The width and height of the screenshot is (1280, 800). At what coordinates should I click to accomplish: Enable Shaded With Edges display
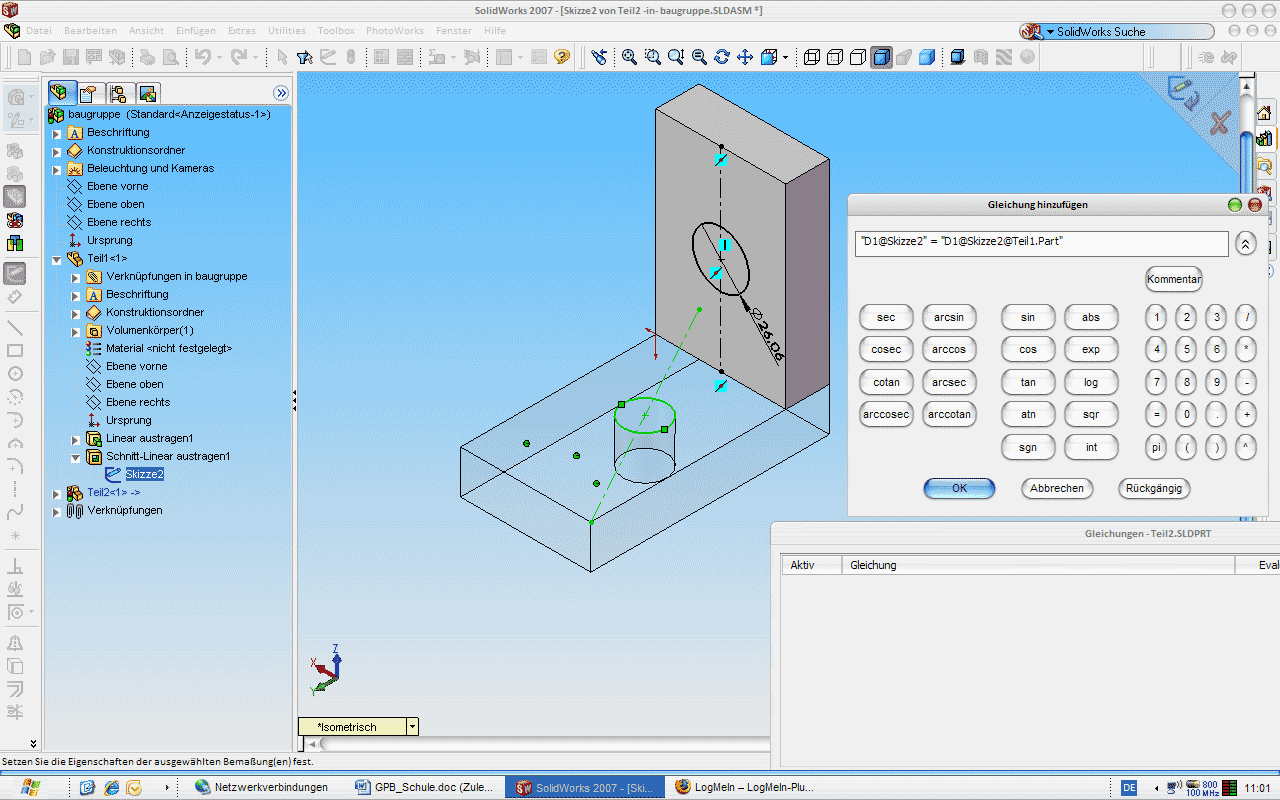pos(881,57)
